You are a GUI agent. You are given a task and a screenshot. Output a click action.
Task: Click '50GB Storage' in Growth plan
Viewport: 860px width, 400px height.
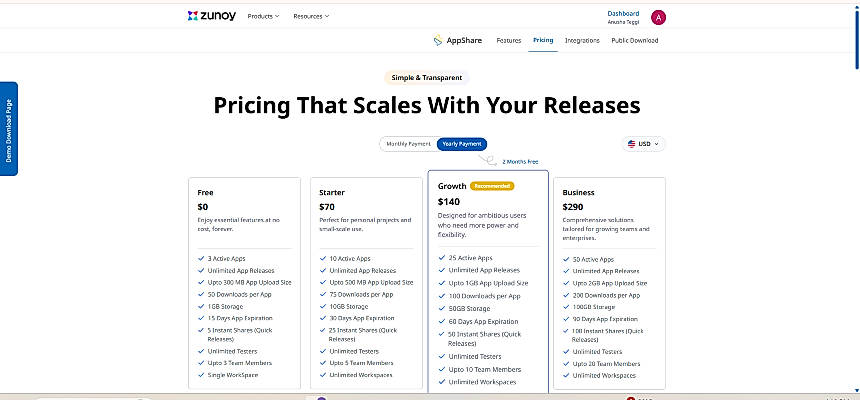(x=469, y=309)
